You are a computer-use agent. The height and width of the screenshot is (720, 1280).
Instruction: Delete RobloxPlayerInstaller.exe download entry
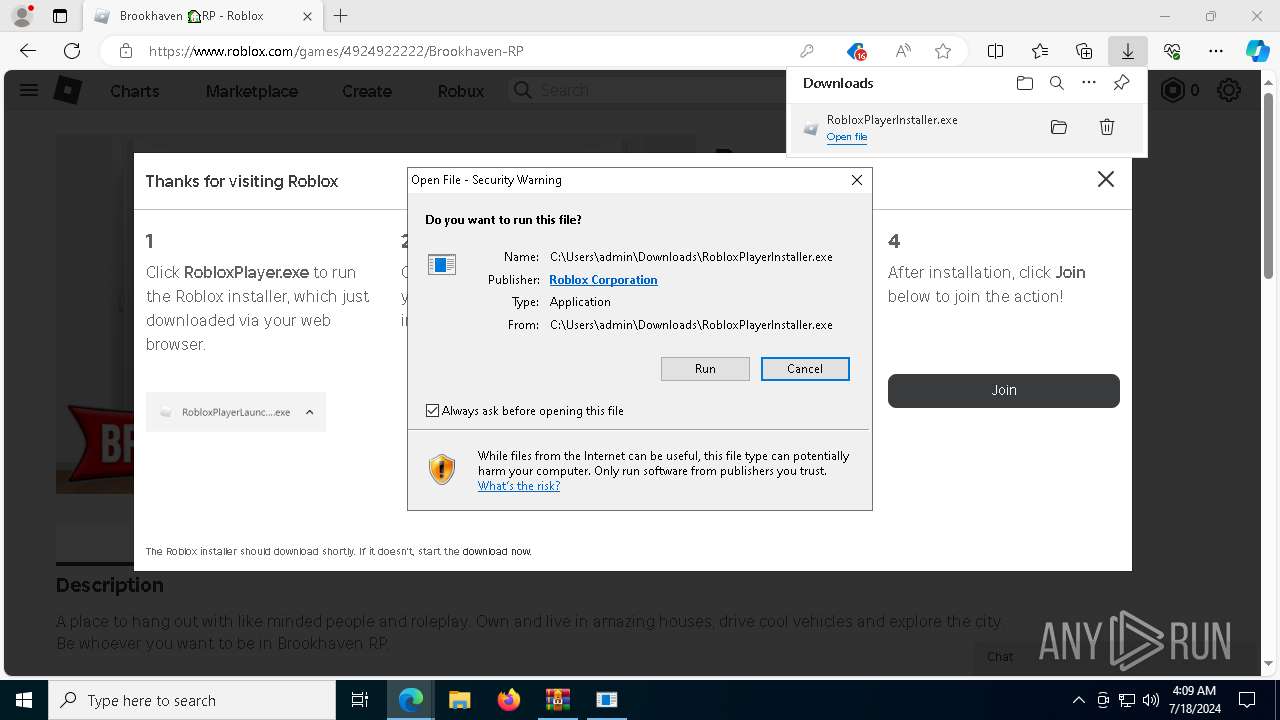pyautogui.click(x=1107, y=127)
